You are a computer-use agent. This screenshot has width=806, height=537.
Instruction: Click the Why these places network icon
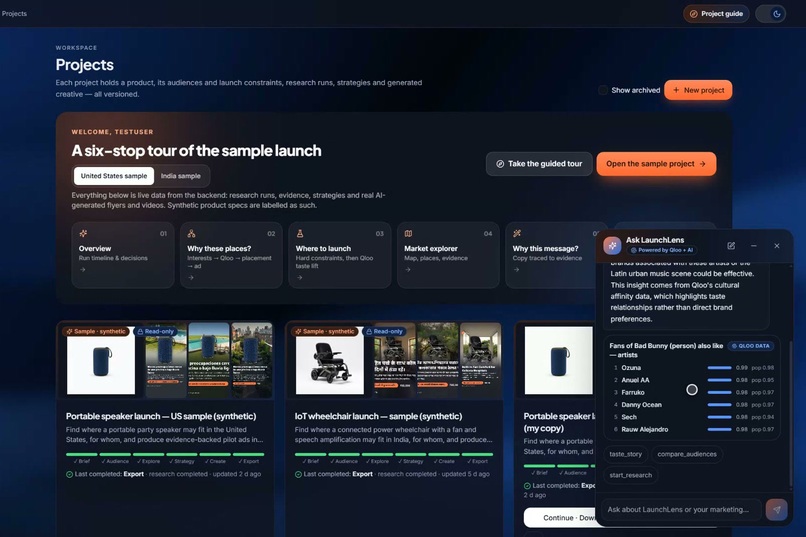tap(191, 233)
